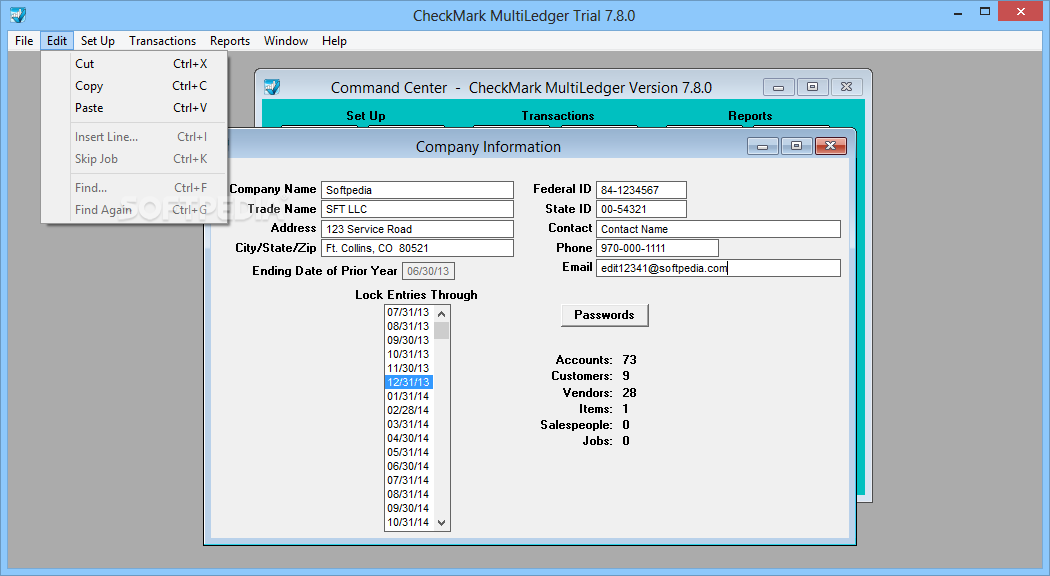This screenshot has width=1050, height=576.
Task: Click down arrow of Lock Entries scrollbar
Action: (x=441, y=522)
